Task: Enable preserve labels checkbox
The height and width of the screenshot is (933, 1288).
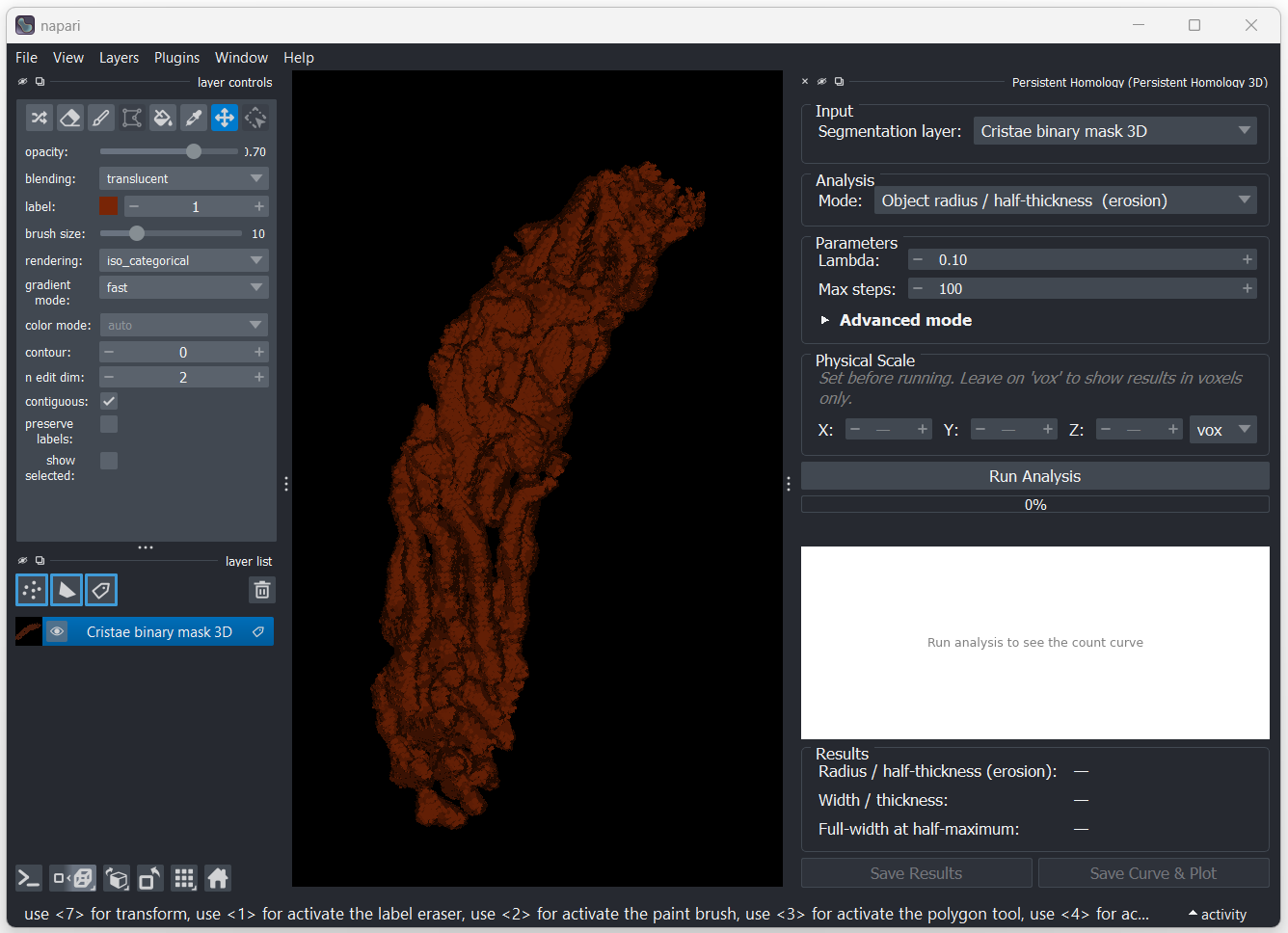Action: point(109,424)
